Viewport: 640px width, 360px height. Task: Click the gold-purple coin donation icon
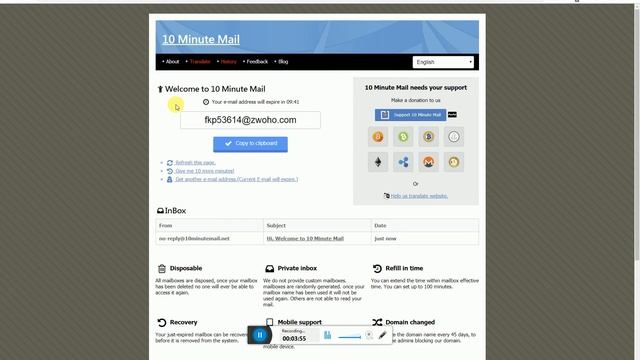pyautogui.click(x=429, y=137)
